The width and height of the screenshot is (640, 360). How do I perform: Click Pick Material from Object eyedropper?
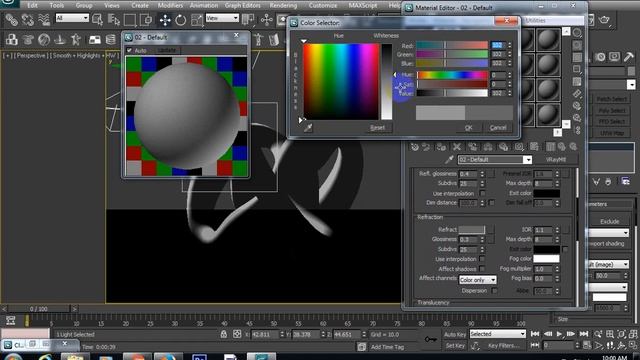[449, 160]
